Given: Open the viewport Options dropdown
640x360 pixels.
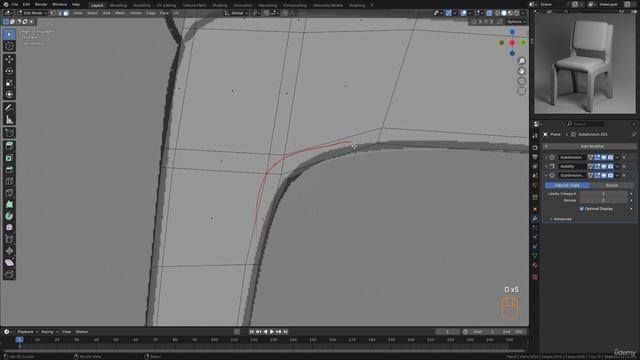Looking at the screenshot, I should click(516, 22).
